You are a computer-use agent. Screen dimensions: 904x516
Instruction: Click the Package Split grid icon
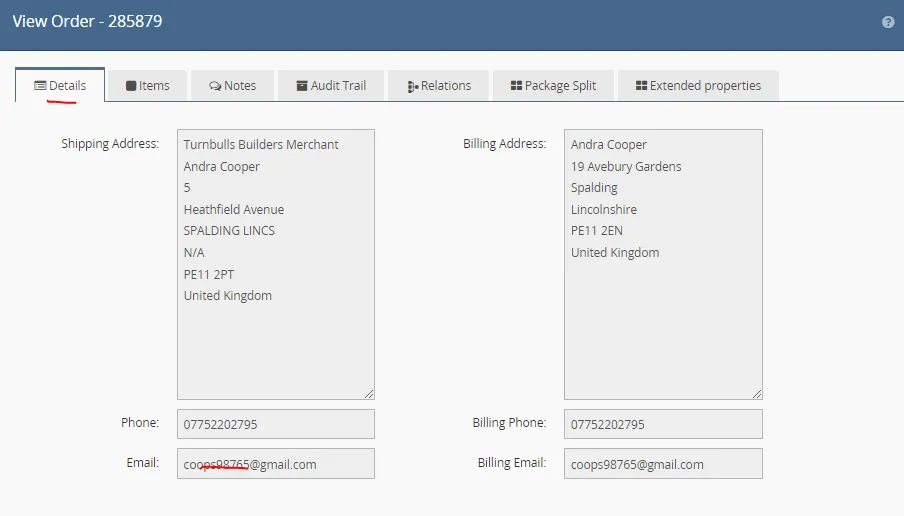click(516, 85)
